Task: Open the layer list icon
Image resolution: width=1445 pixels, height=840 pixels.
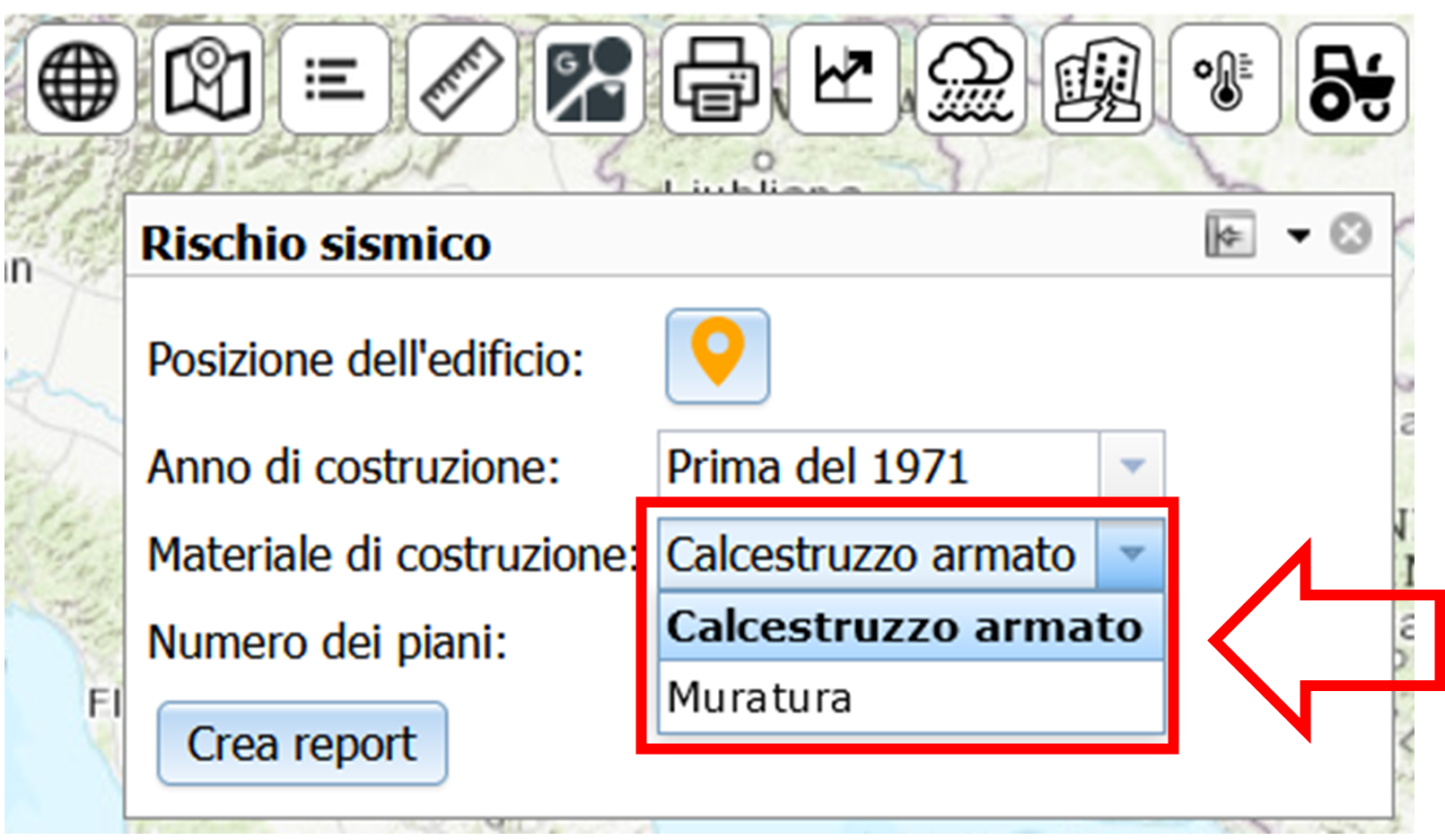Action: tap(335, 80)
